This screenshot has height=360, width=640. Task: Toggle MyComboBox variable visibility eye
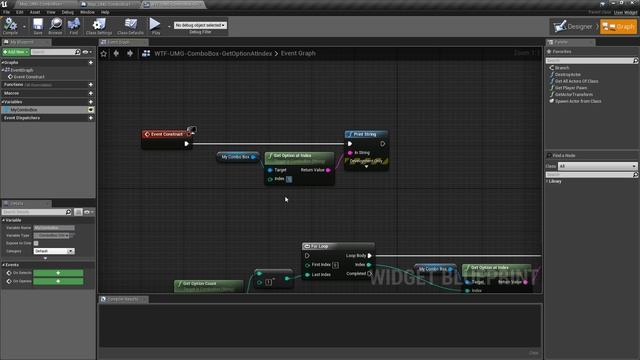pos(91,110)
